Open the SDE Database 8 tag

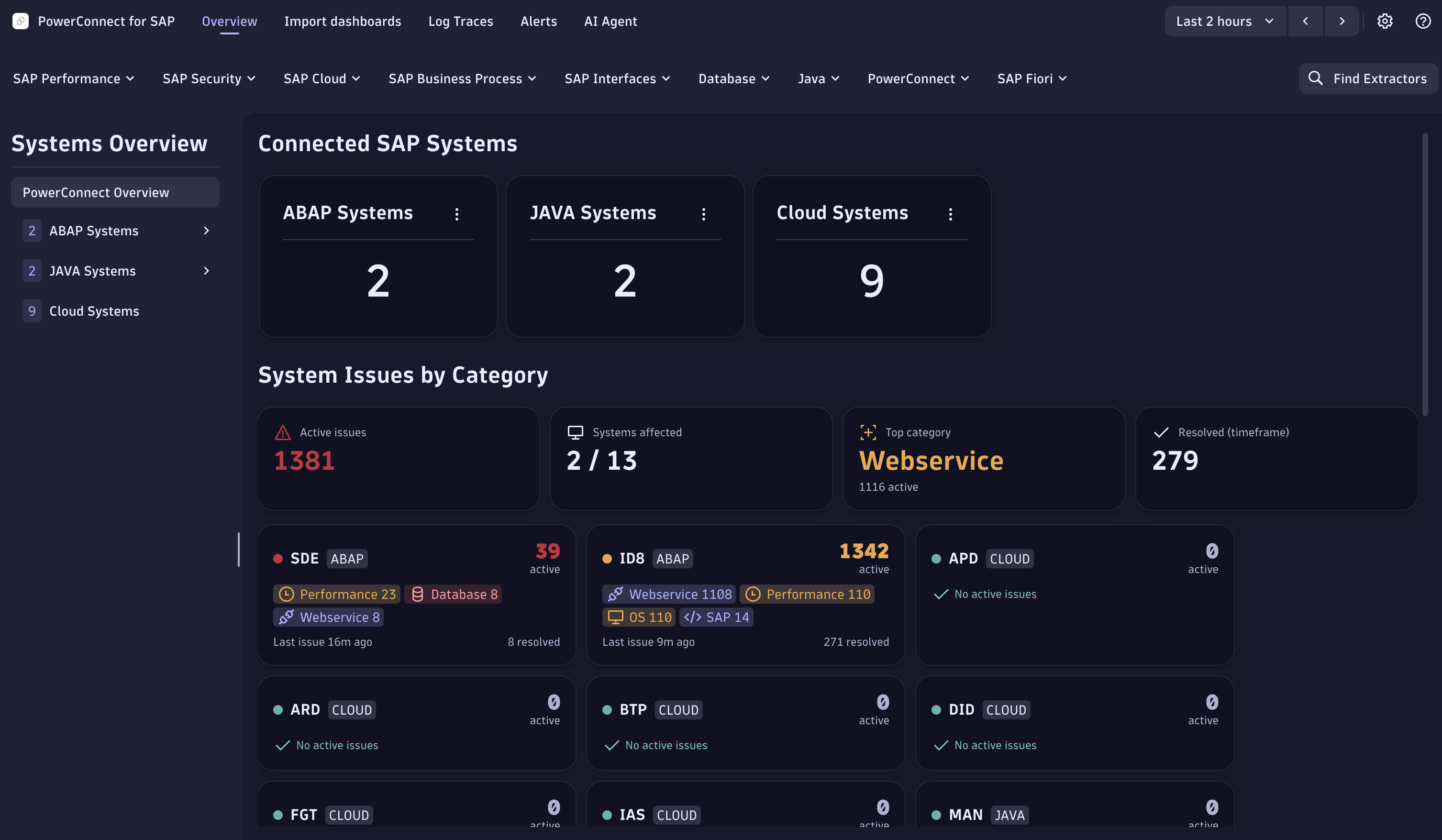click(453, 595)
